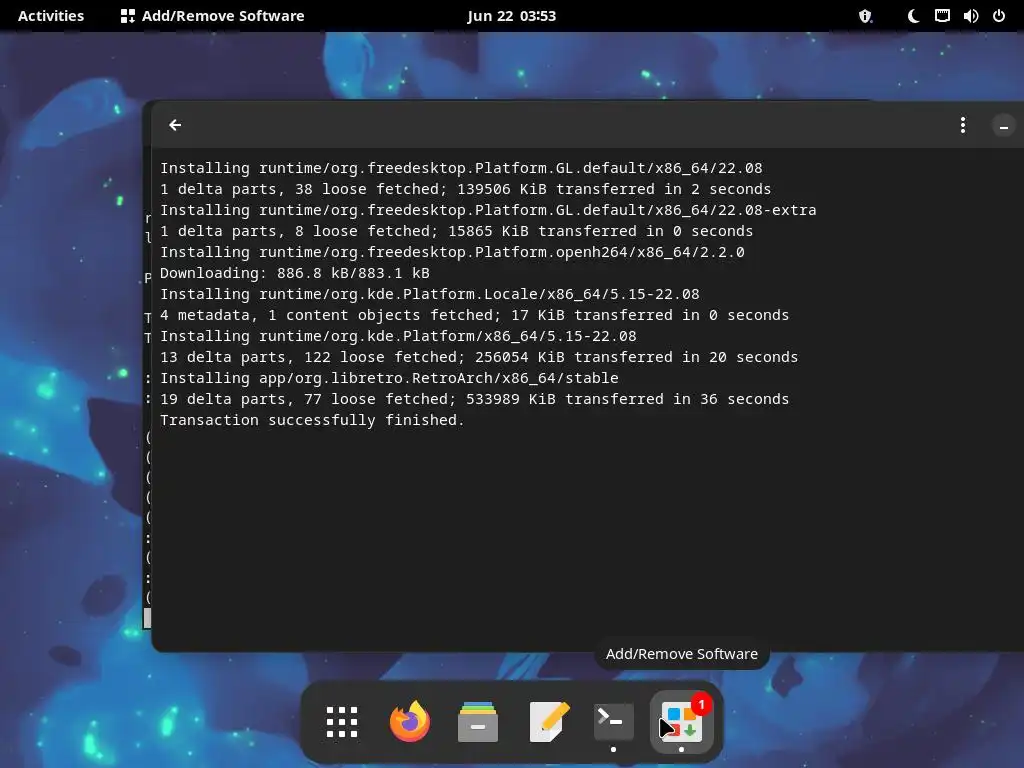This screenshot has height=768, width=1024.
Task: Toggle night mode moon icon
Action: point(913,16)
